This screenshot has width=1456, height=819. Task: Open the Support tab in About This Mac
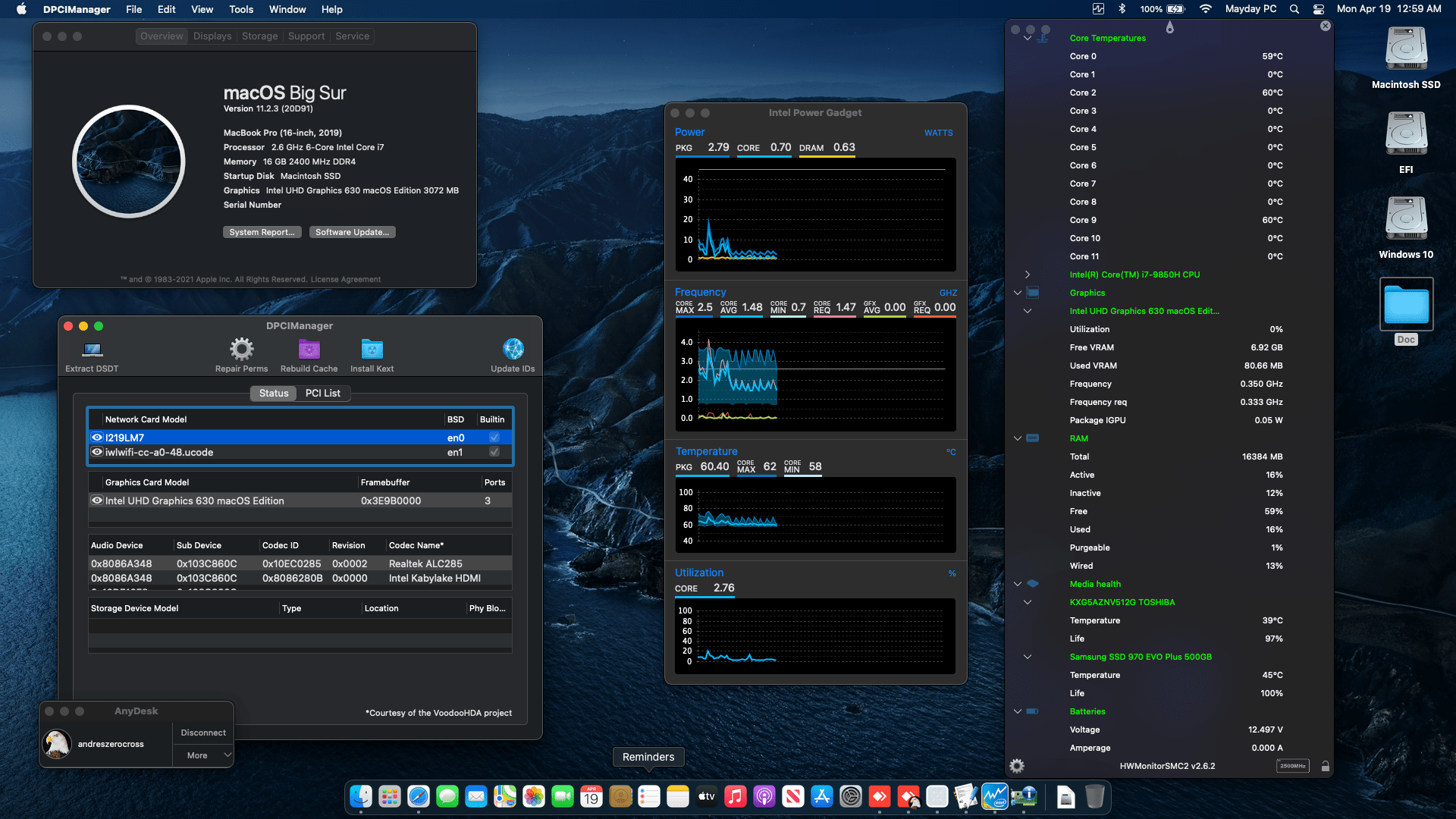click(306, 36)
